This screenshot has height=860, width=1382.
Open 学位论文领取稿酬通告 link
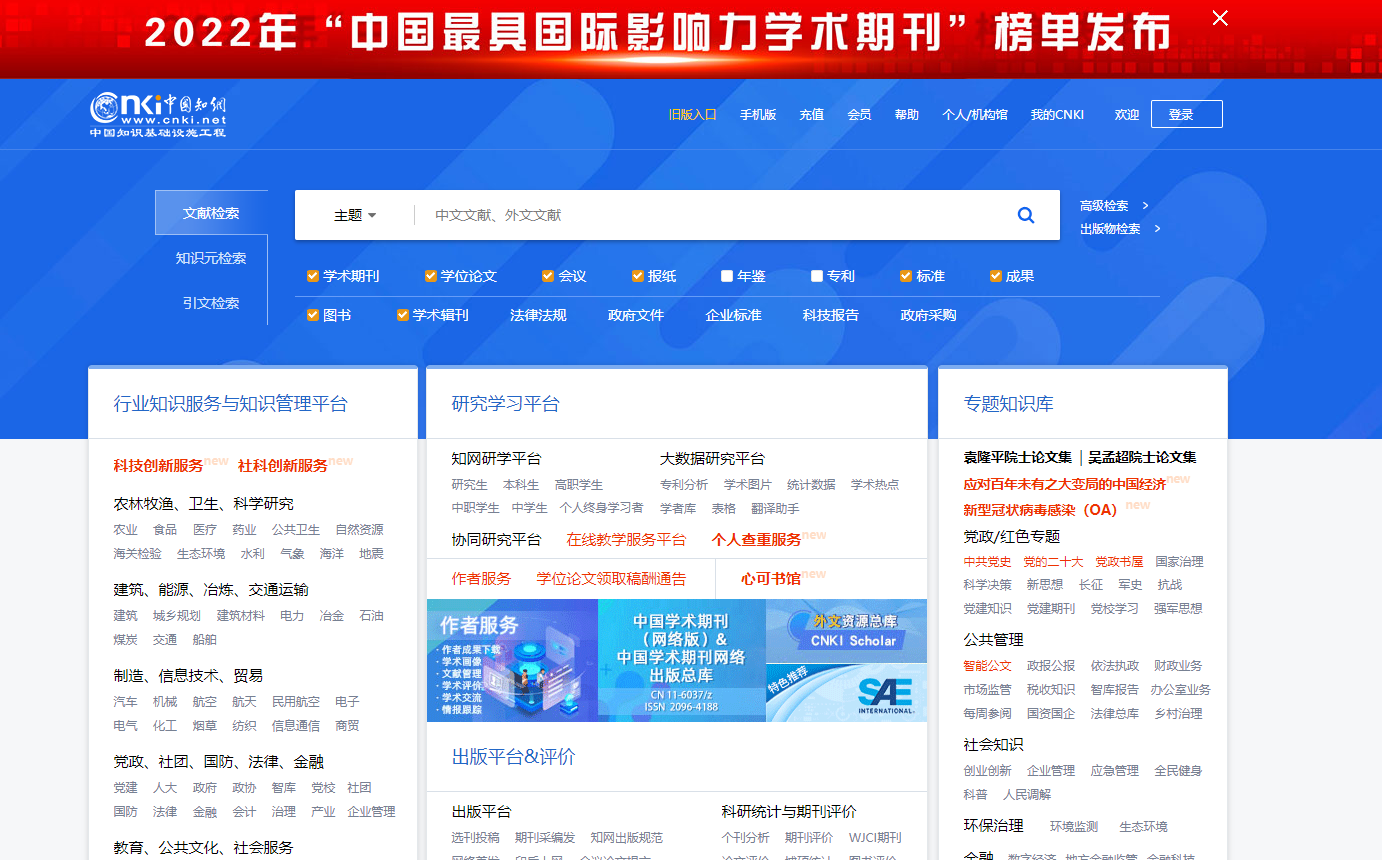coord(611,579)
